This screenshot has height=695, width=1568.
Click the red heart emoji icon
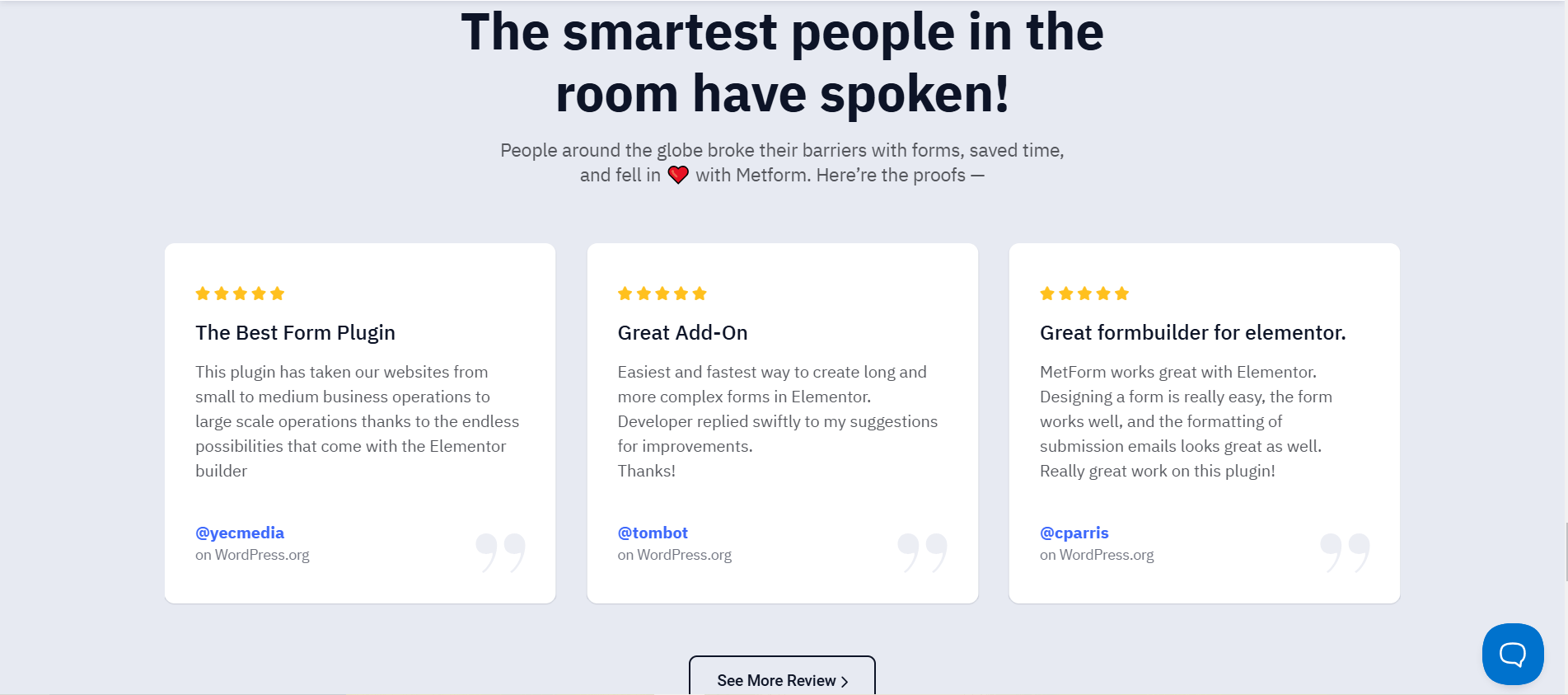[678, 175]
